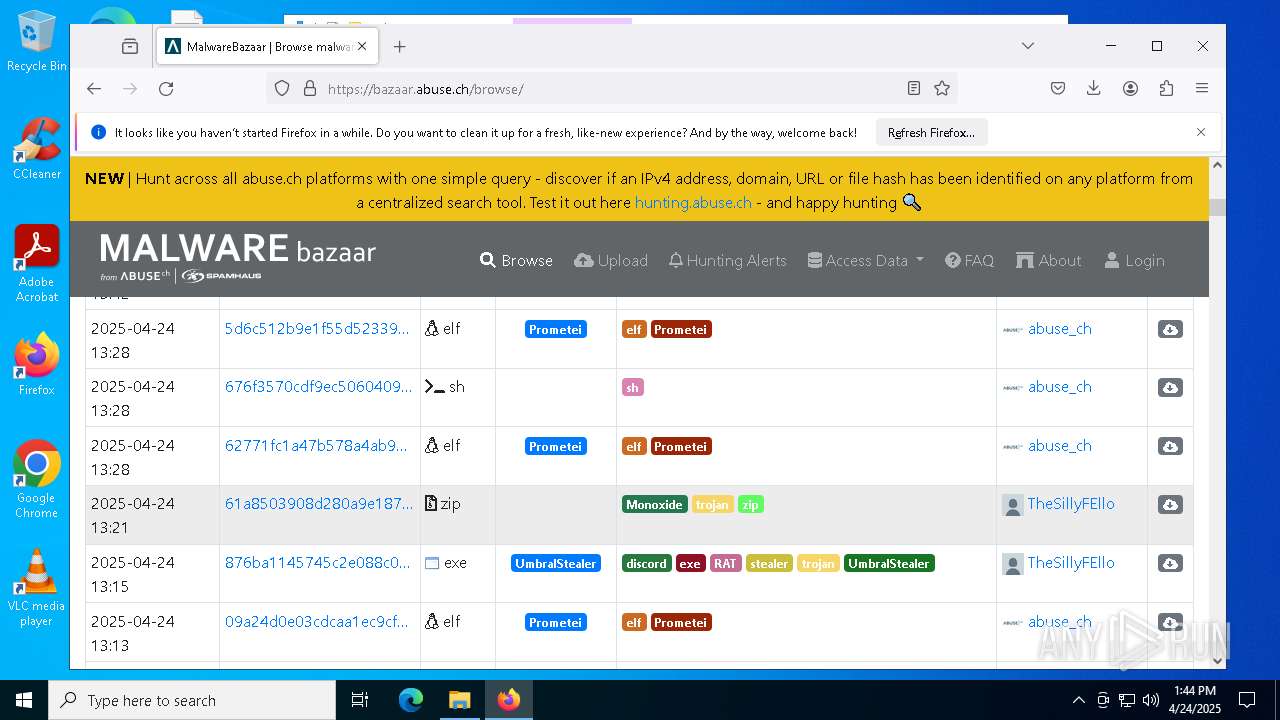1280x720 pixels.
Task: Download the 62771fc1a47b578a4ab9 sample via cloud icon
Action: [1170, 446]
